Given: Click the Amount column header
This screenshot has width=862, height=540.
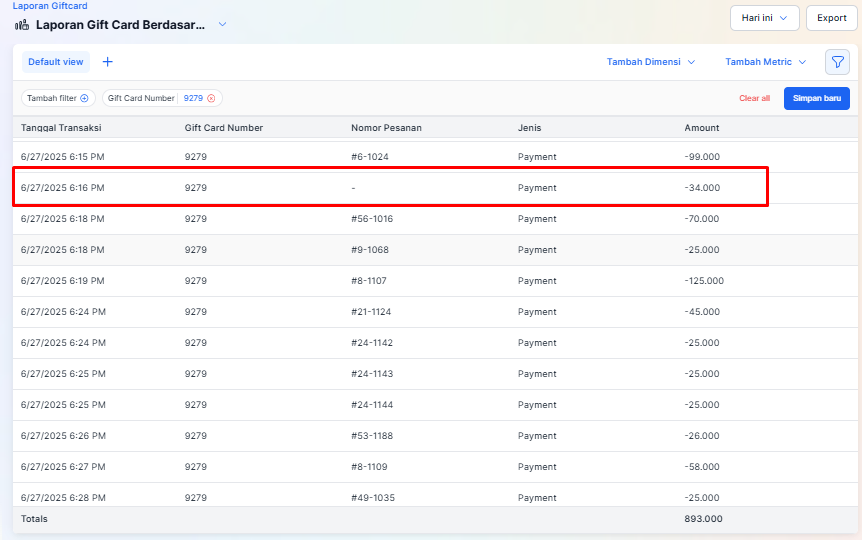Looking at the screenshot, I should pos(701,128).
